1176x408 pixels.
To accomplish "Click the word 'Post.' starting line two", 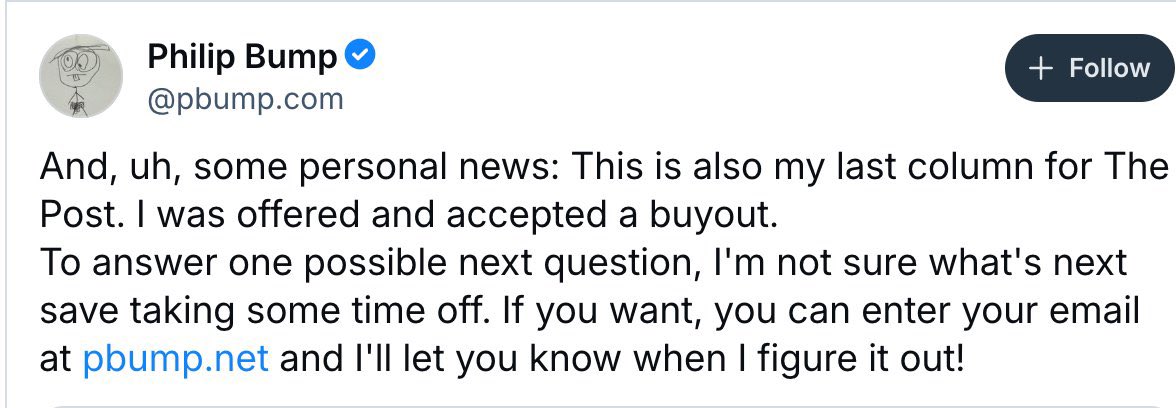I will click(82, 216).
